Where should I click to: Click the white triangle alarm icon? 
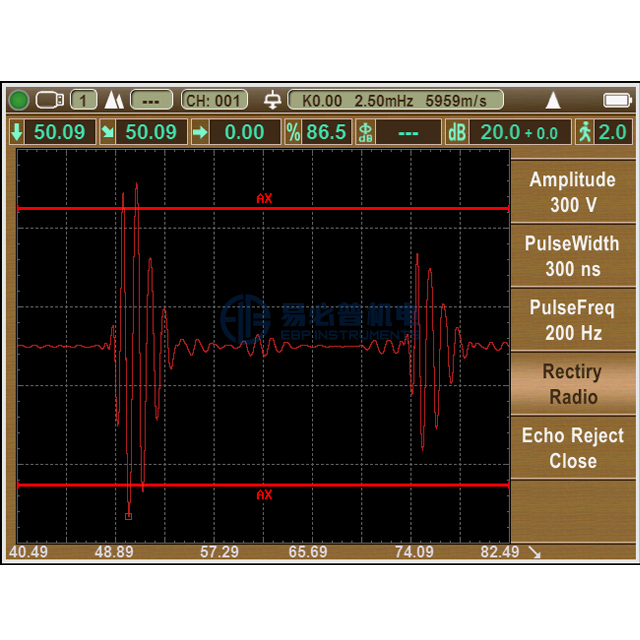coord(553,100)
